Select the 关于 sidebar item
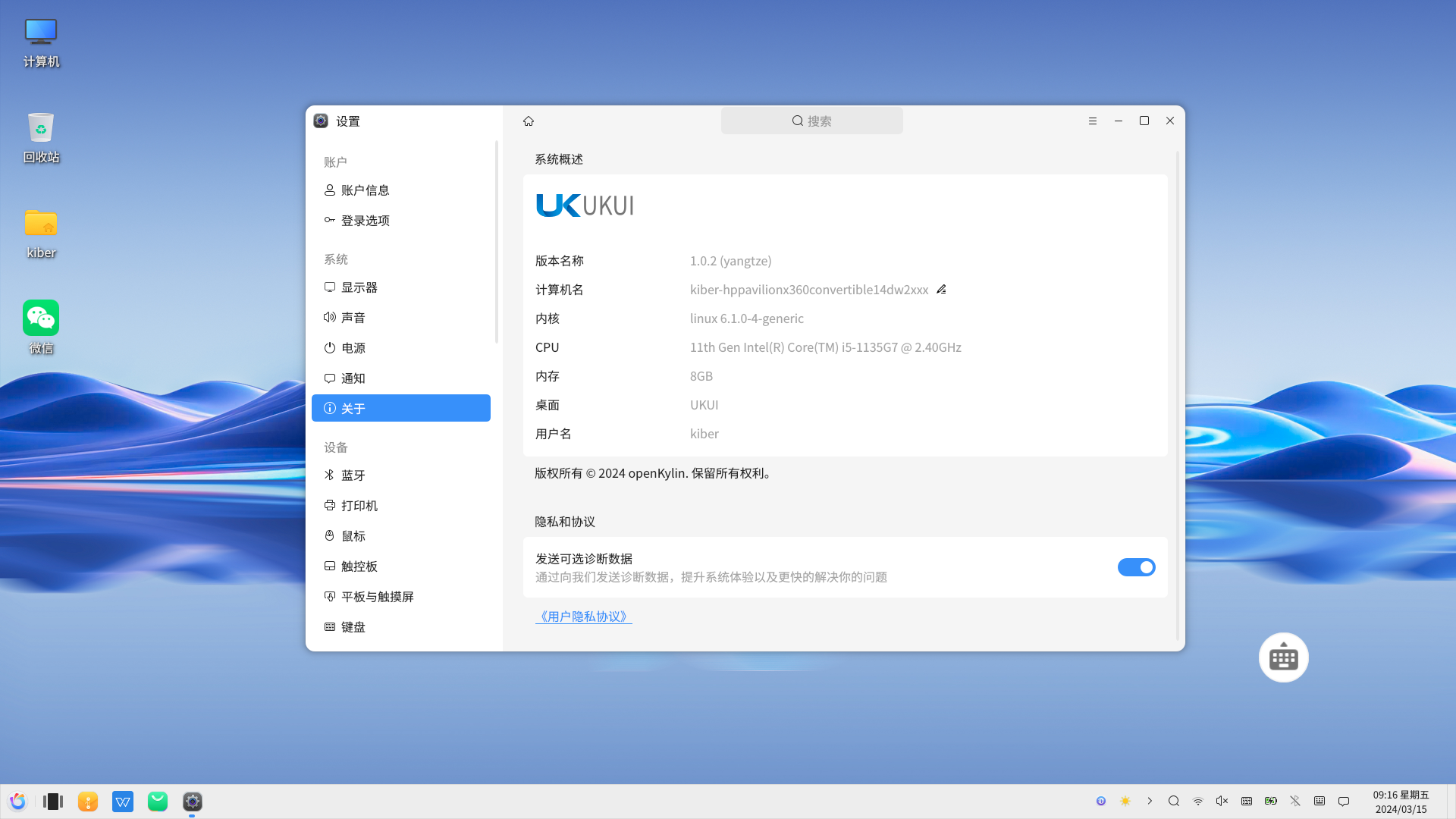1456x819 pixels. [x=401, y=408]
